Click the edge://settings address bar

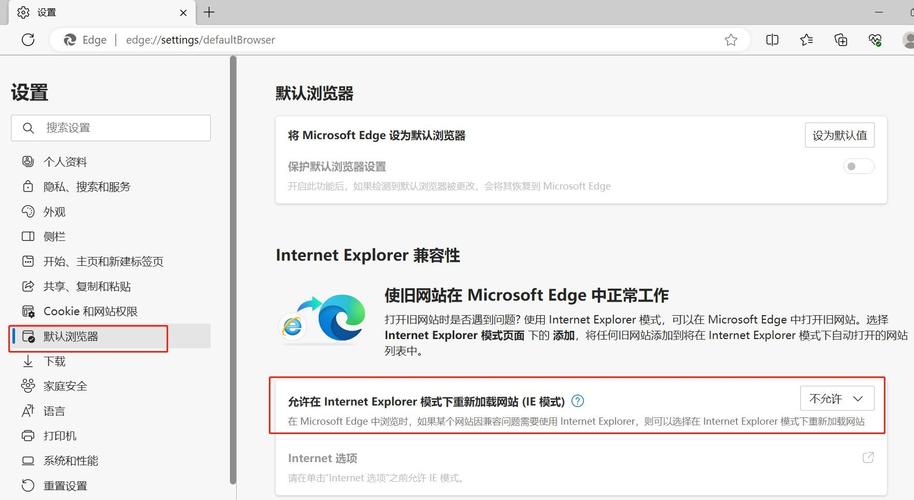point(400,40)
